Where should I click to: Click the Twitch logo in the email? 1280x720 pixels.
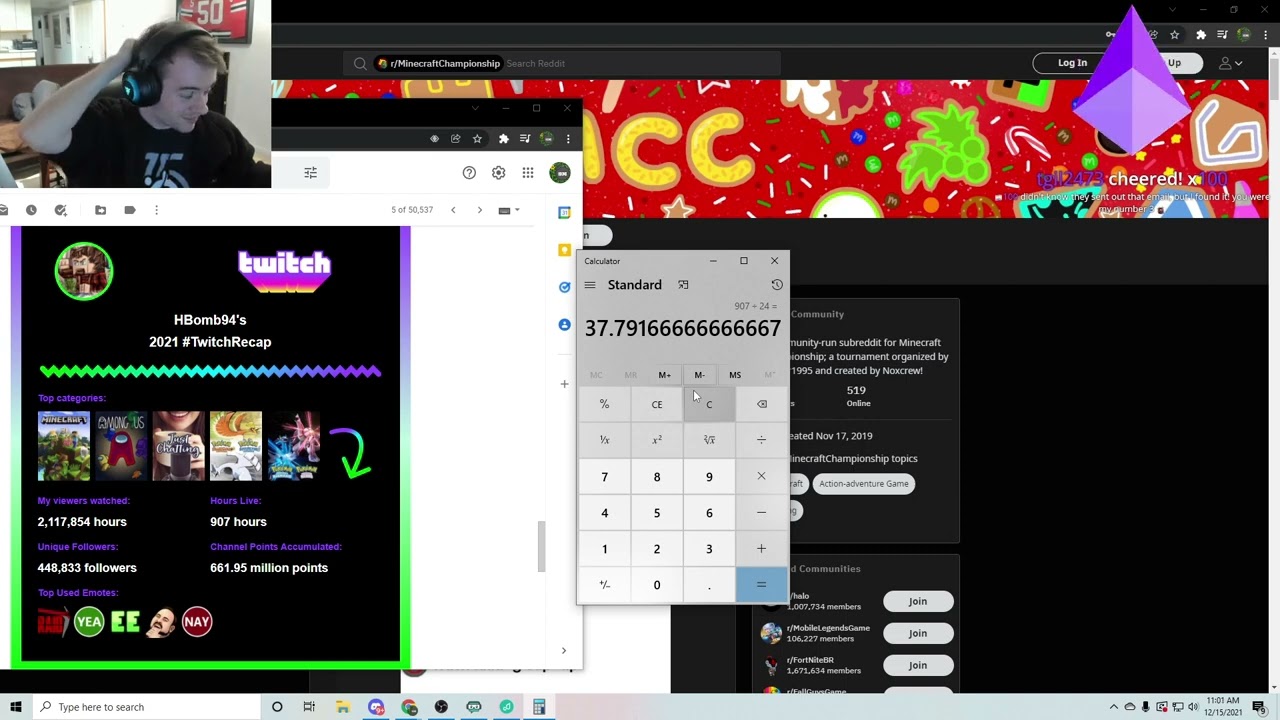coord(284,271)
